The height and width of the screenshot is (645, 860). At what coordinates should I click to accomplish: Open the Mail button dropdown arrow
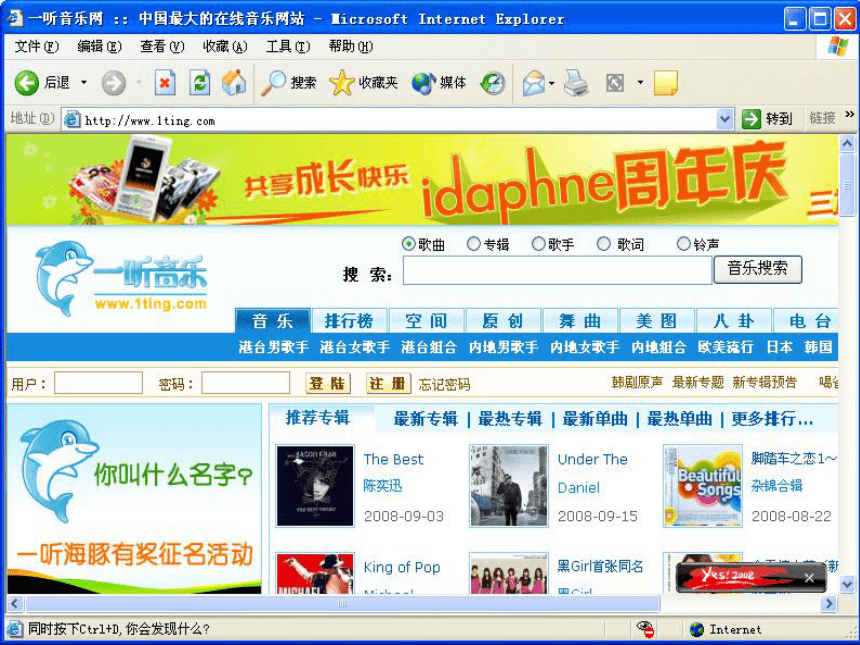tap(552, 83)
